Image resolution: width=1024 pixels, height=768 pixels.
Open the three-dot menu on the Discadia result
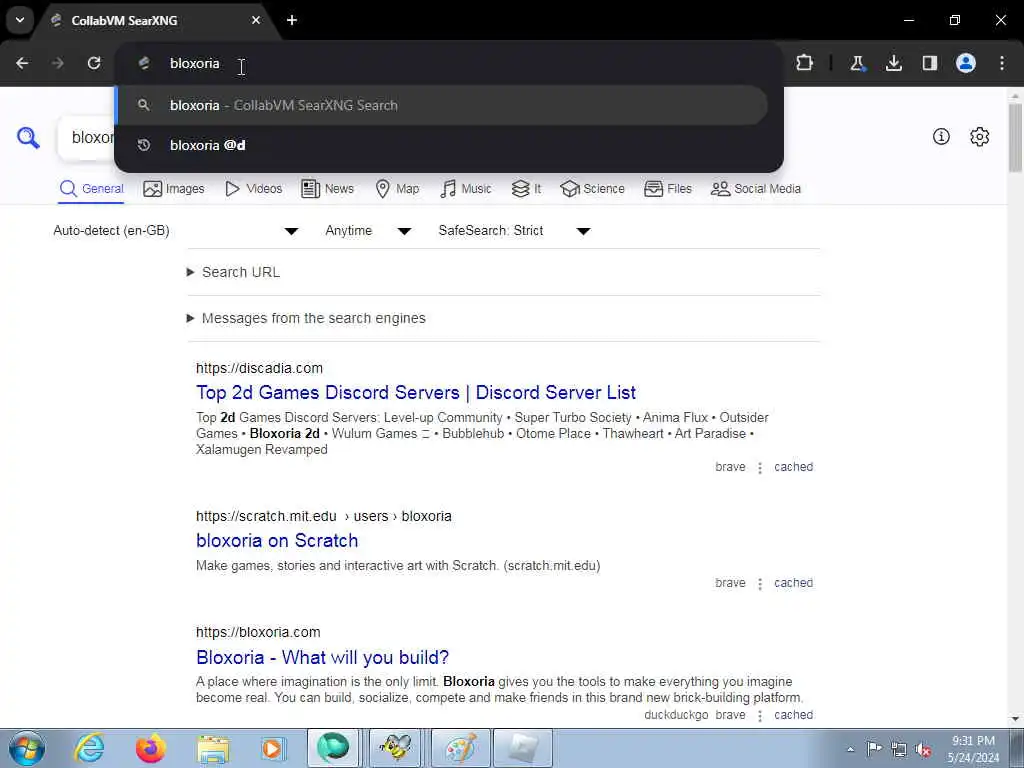click(760, 468)
